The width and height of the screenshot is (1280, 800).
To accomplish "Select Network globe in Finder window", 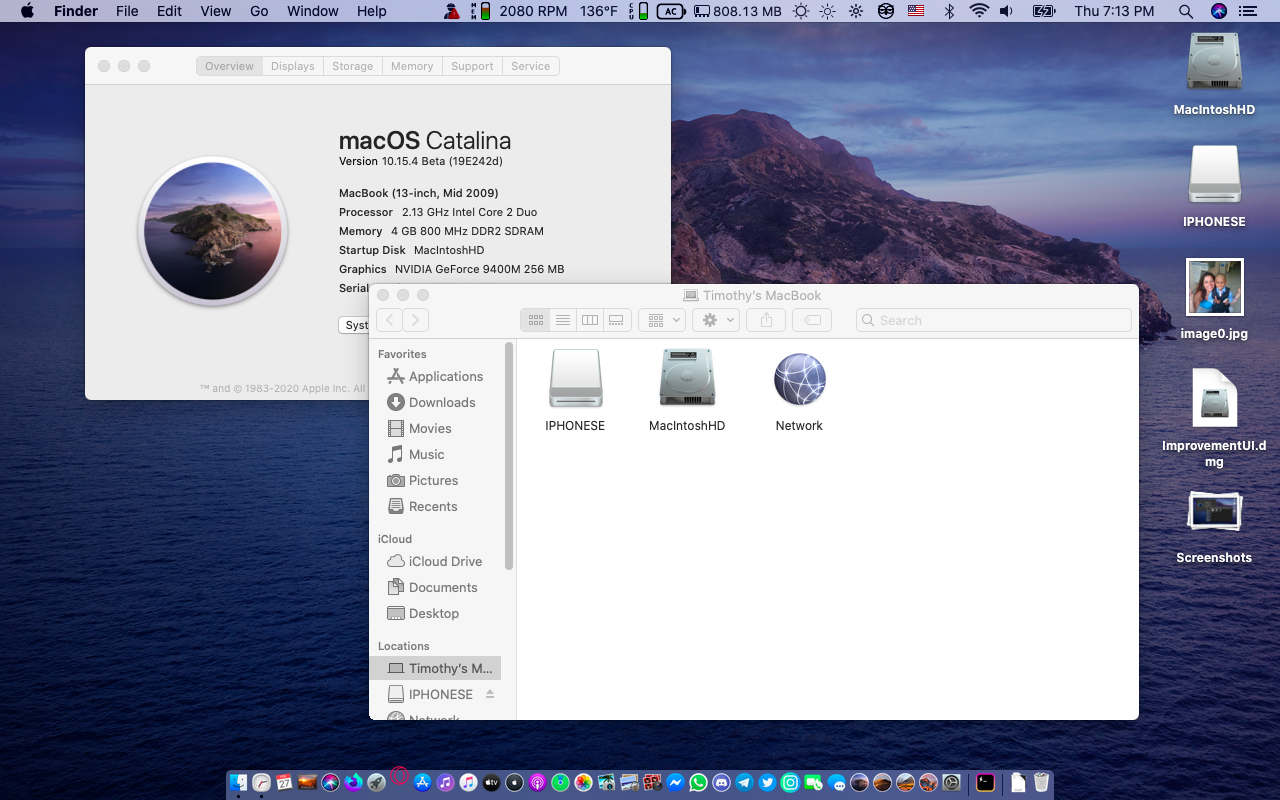I will pos(799,390).
